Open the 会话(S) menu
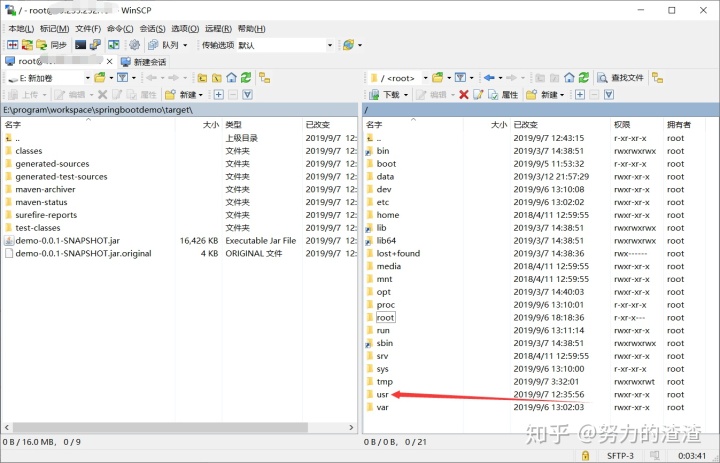This screenshot has width=720, height=463. click(152, 28)
